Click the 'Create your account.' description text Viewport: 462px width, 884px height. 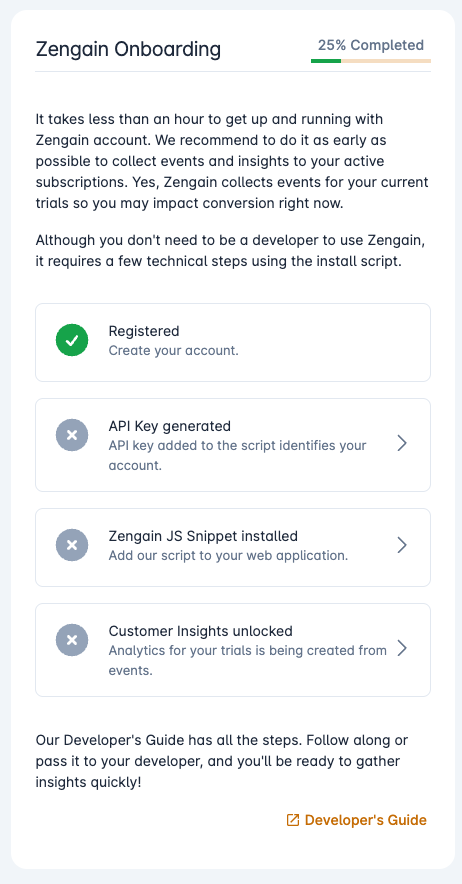pos(174,351)
